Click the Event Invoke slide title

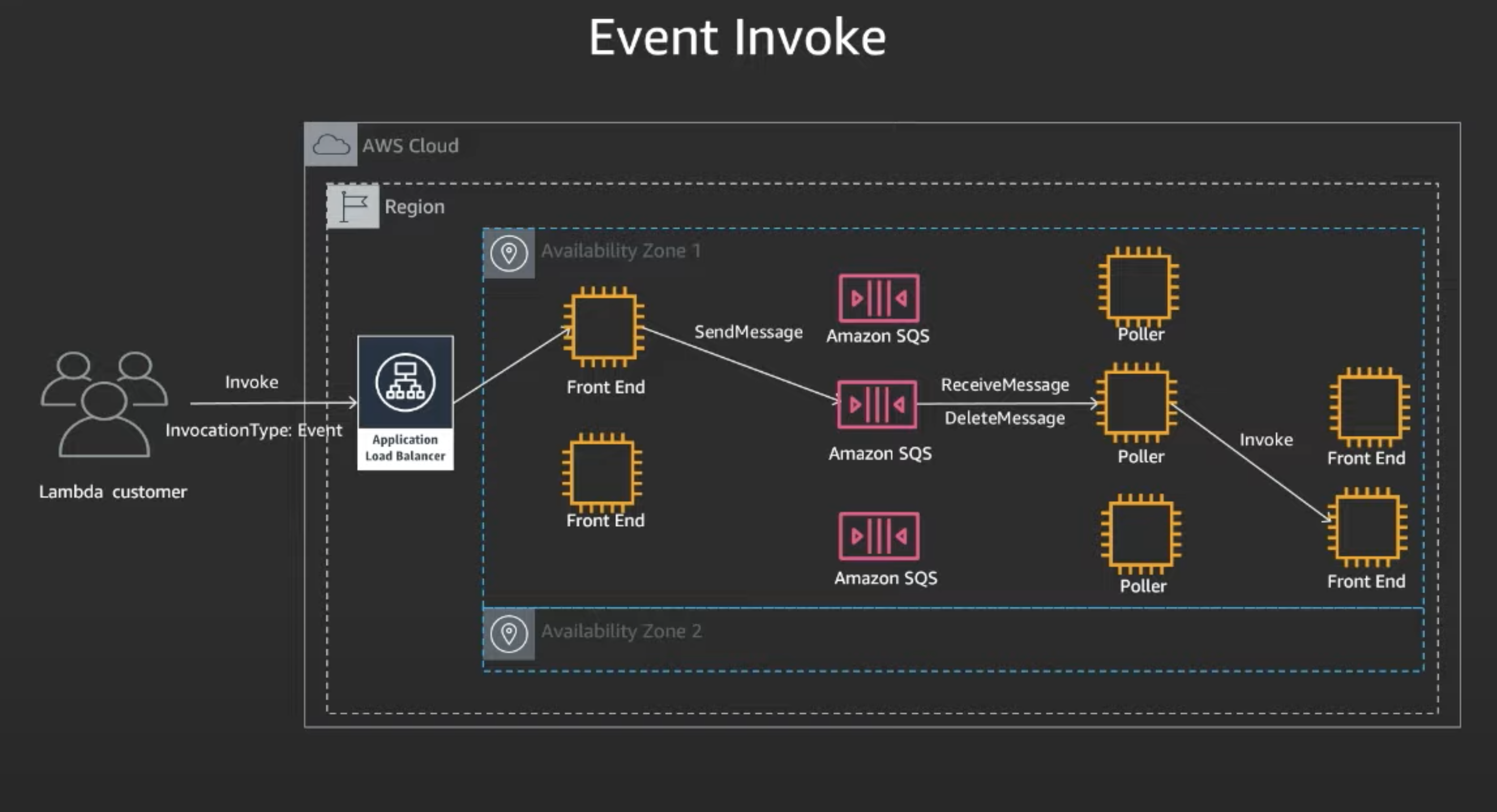coord(737,37)
